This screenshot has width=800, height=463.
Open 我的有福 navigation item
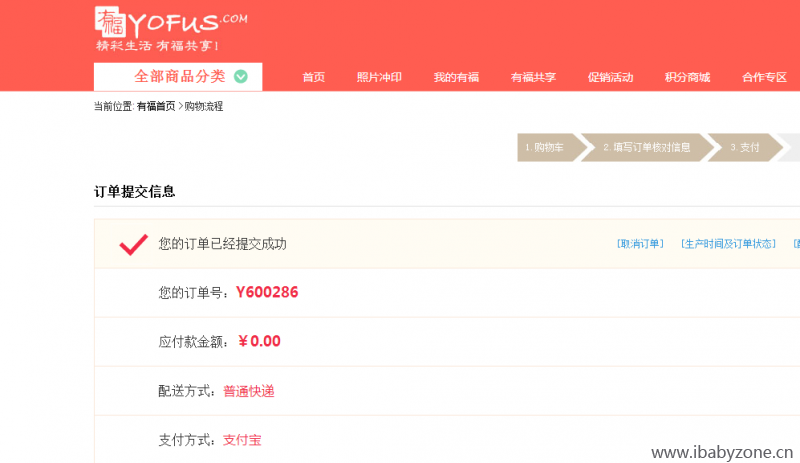(456, 77)
